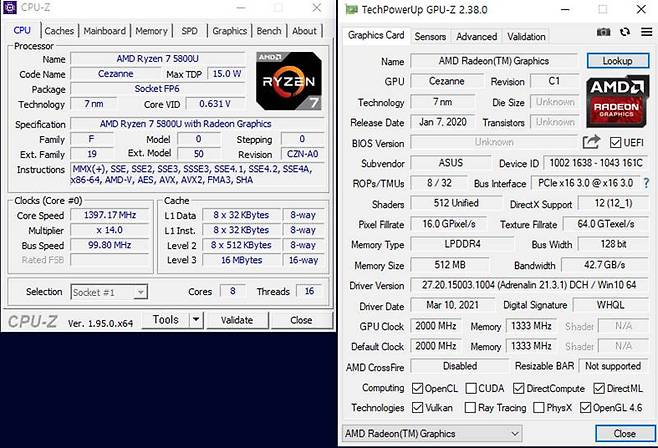Open the Validation tab in GPU-Z

[526, 37]
